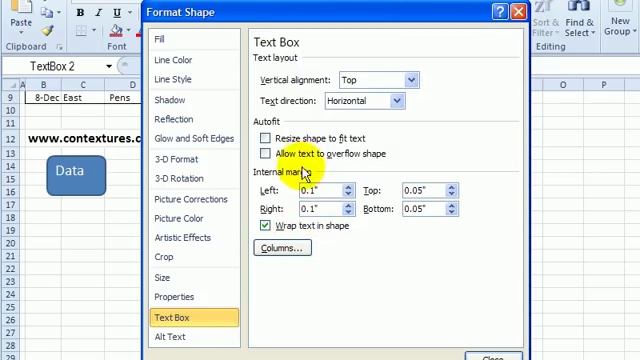Open the Format Shape dialog help button
The height and width of the screenshot is (360, 640).
pos(500,12)
